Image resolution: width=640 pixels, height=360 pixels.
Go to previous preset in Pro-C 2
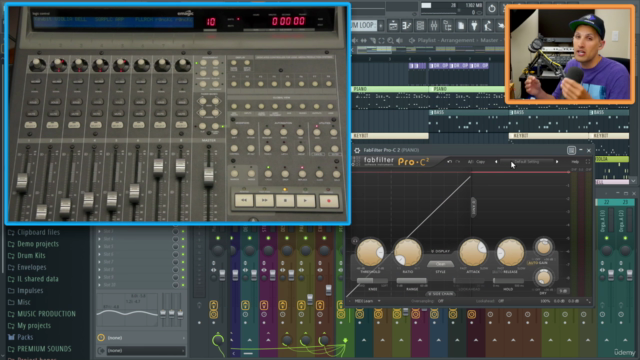[x=496, y=162]
